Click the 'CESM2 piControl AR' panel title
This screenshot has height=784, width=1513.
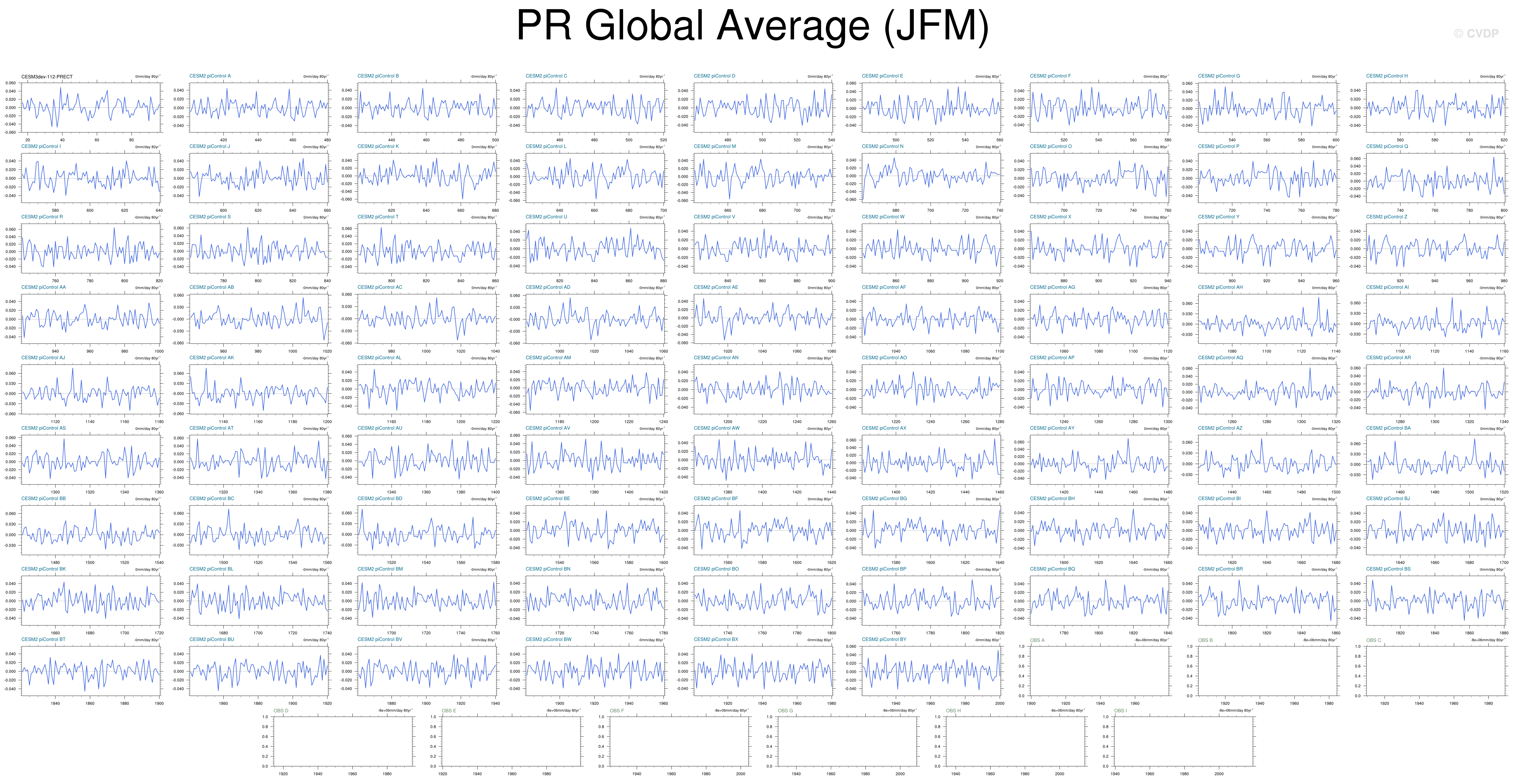[1389, 358]
